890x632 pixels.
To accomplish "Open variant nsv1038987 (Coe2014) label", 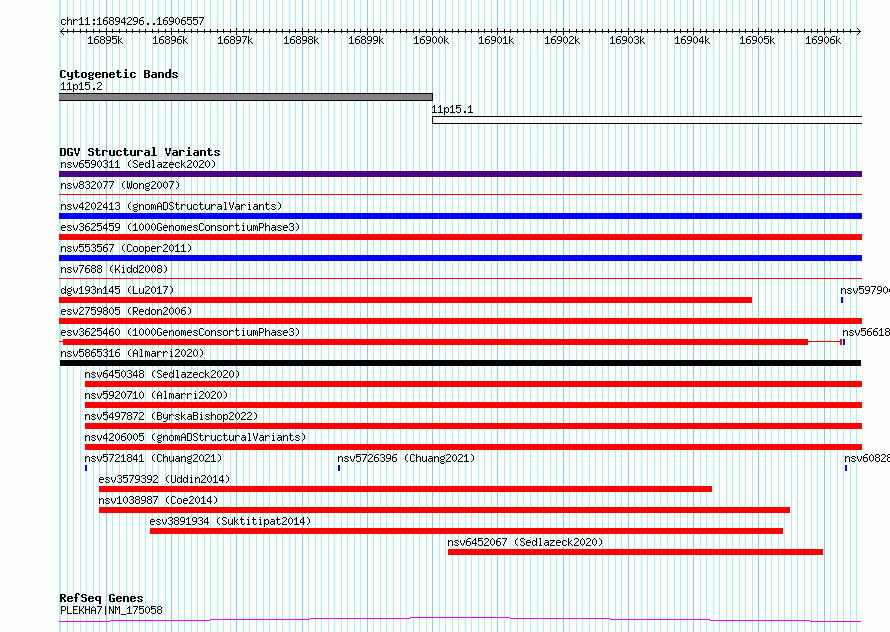I will (x=158, y=500).
